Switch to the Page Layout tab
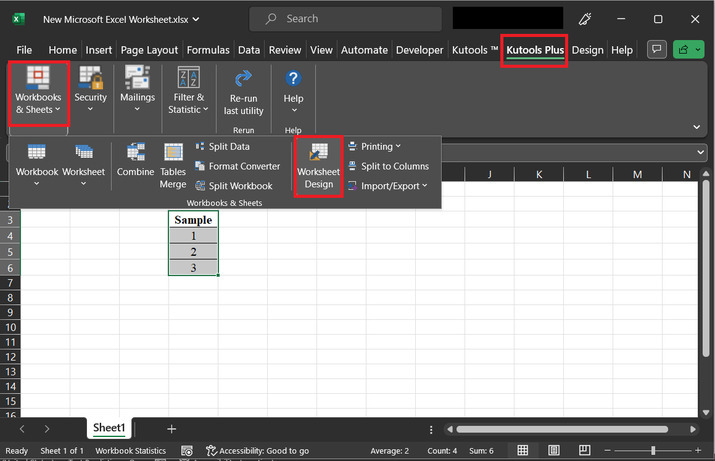Screen dimensions: 715x461 click(149, 50)
